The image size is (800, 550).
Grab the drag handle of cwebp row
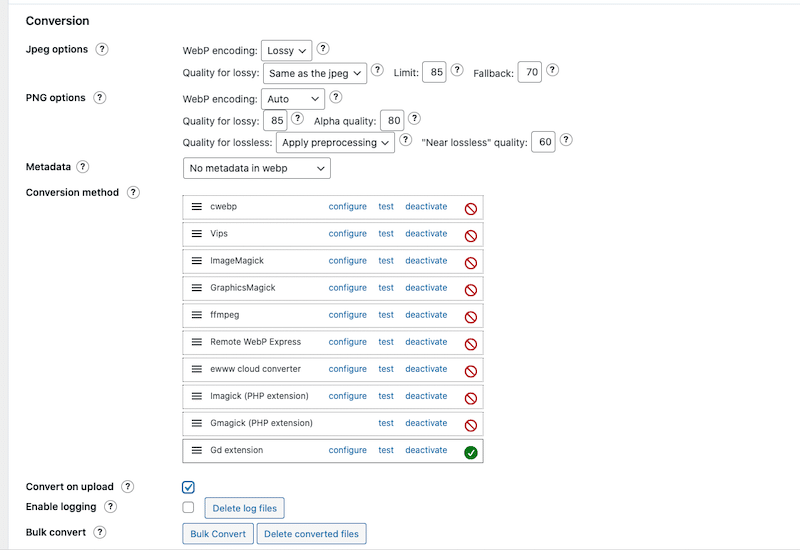[196, 207]
